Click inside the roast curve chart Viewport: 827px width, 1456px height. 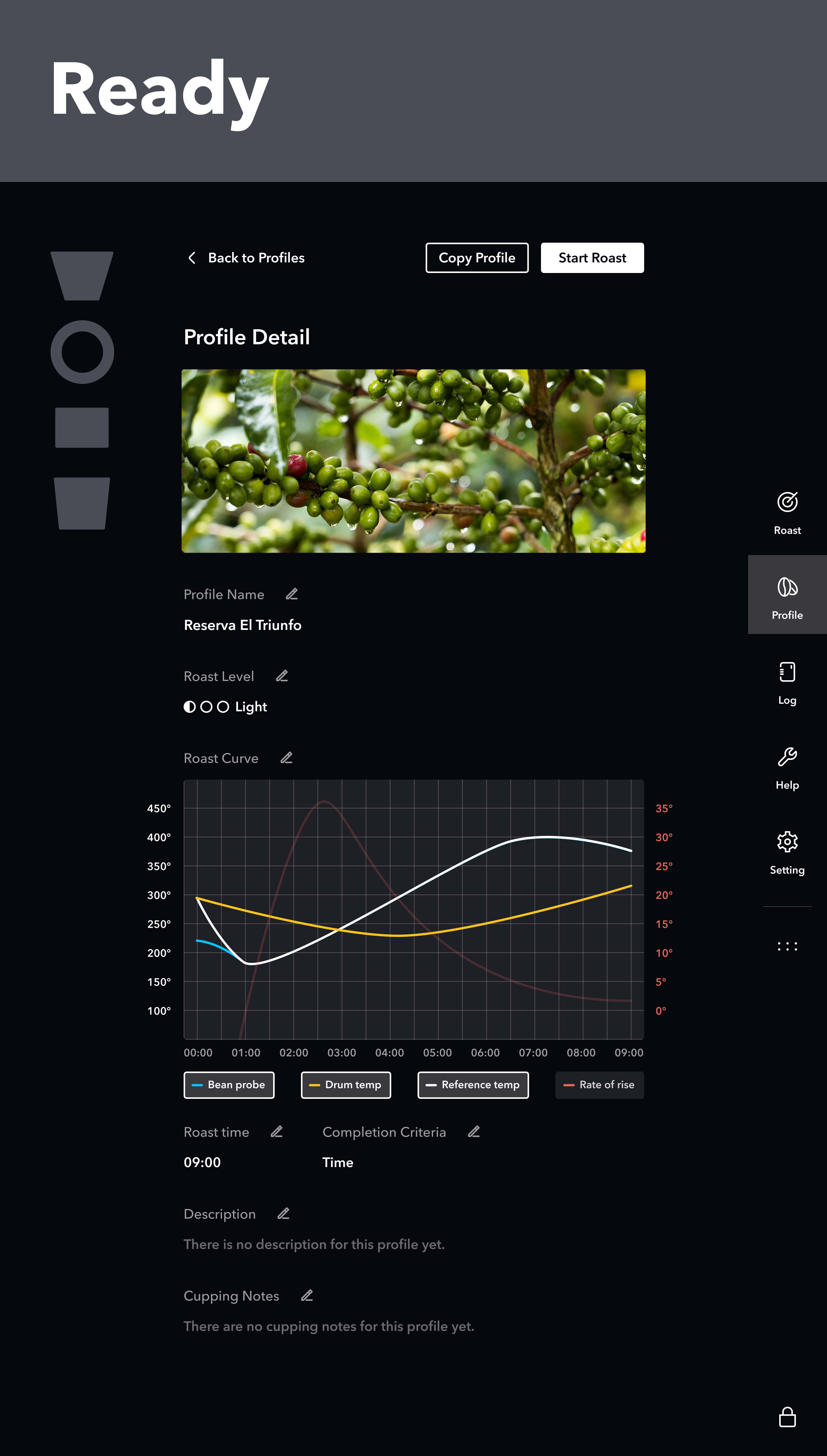coord(414,909)
